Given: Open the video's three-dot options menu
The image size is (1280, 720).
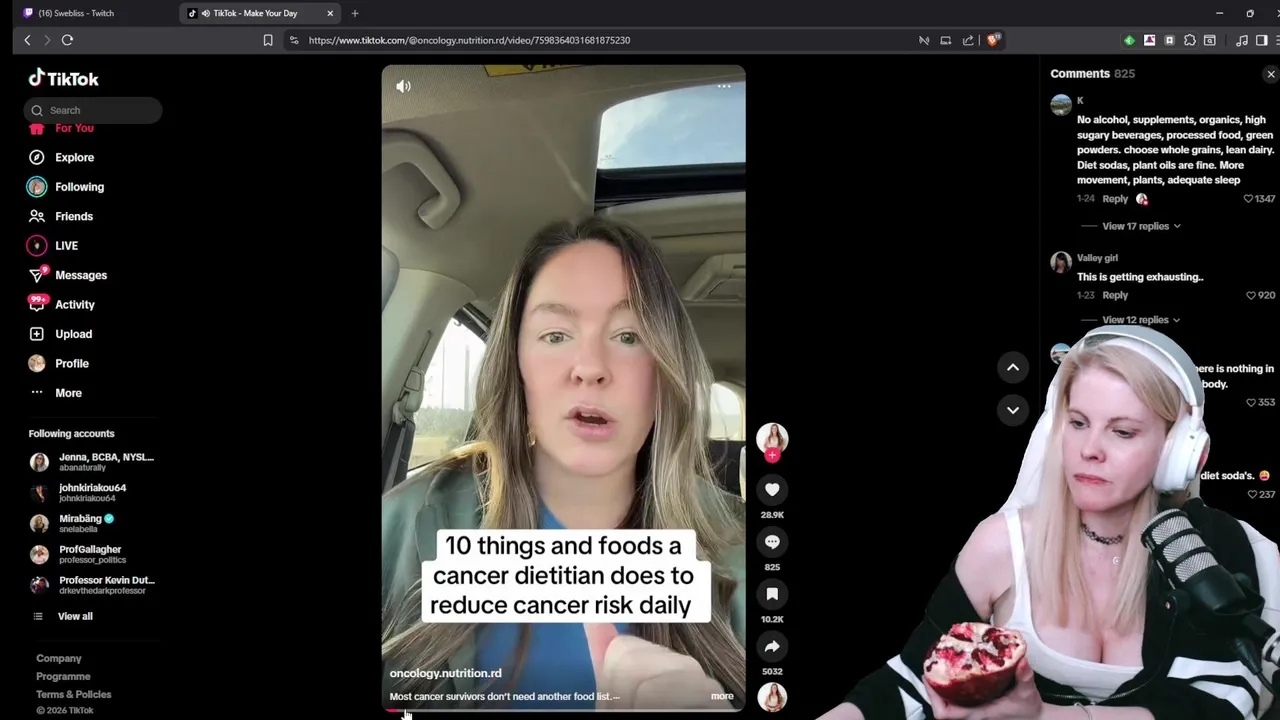Looking at the screenshot, I should 724,87.
